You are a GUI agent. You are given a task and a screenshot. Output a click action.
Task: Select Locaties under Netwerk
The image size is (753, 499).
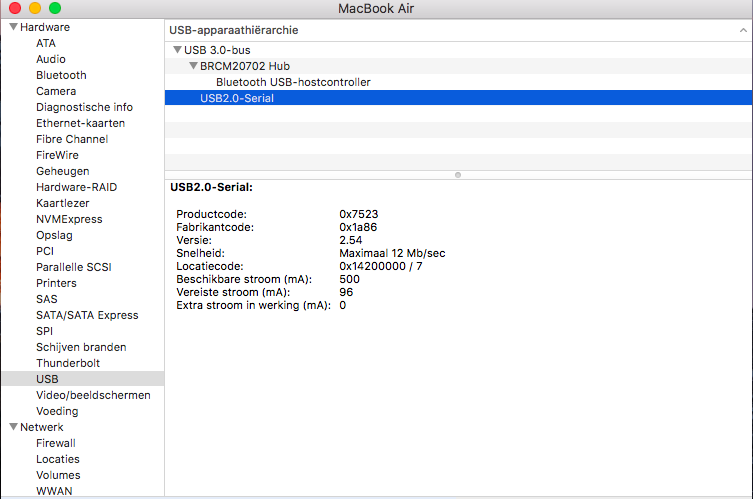58,459
